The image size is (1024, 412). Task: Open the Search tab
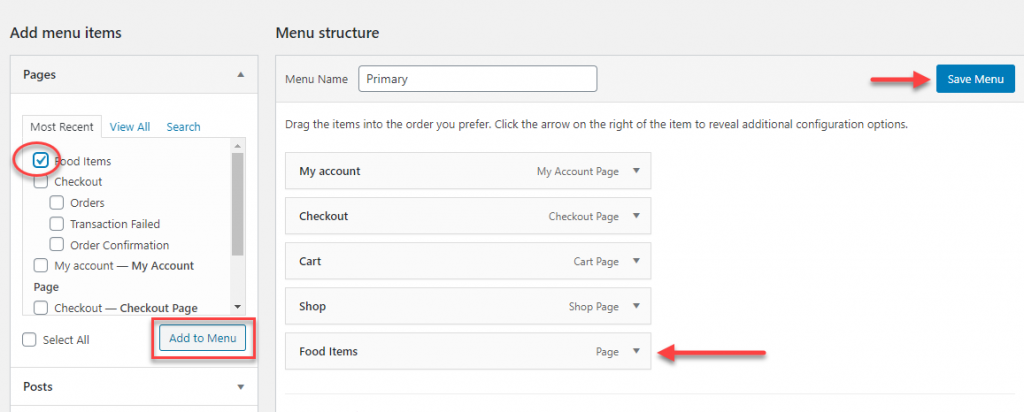pyautogui.click(x=184, y=127)
